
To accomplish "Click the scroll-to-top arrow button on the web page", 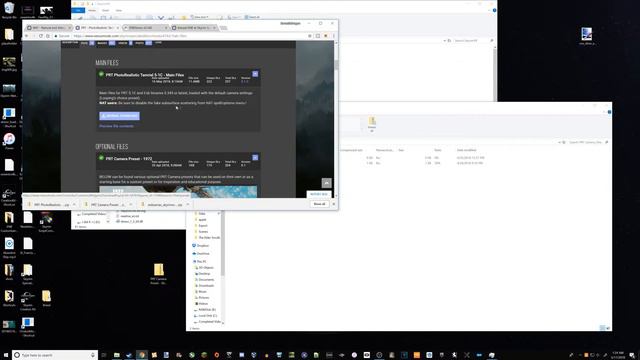I will pyautogui.click(x=327, y=183).
